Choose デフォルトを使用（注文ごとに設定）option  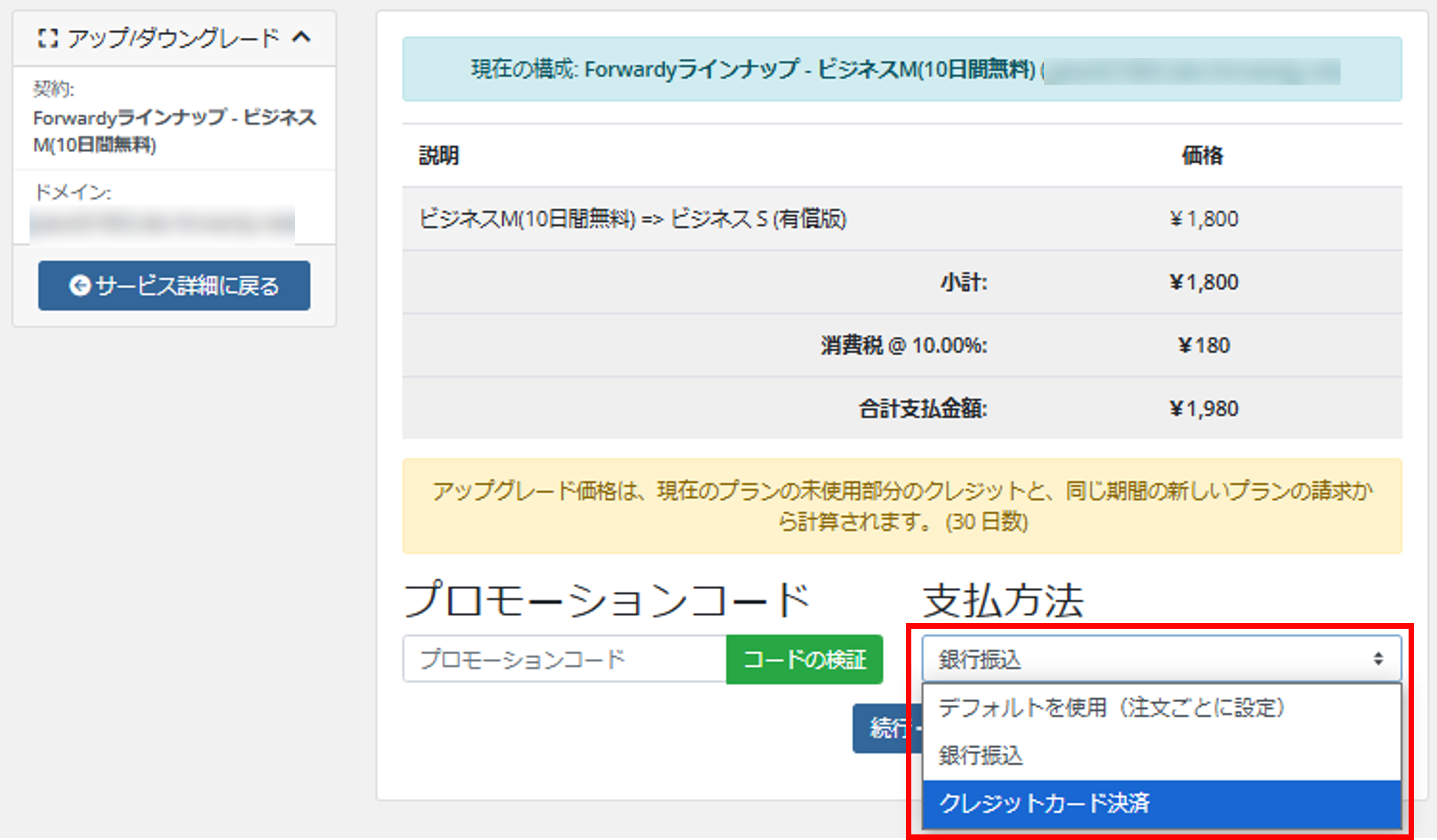point(1162,708)
